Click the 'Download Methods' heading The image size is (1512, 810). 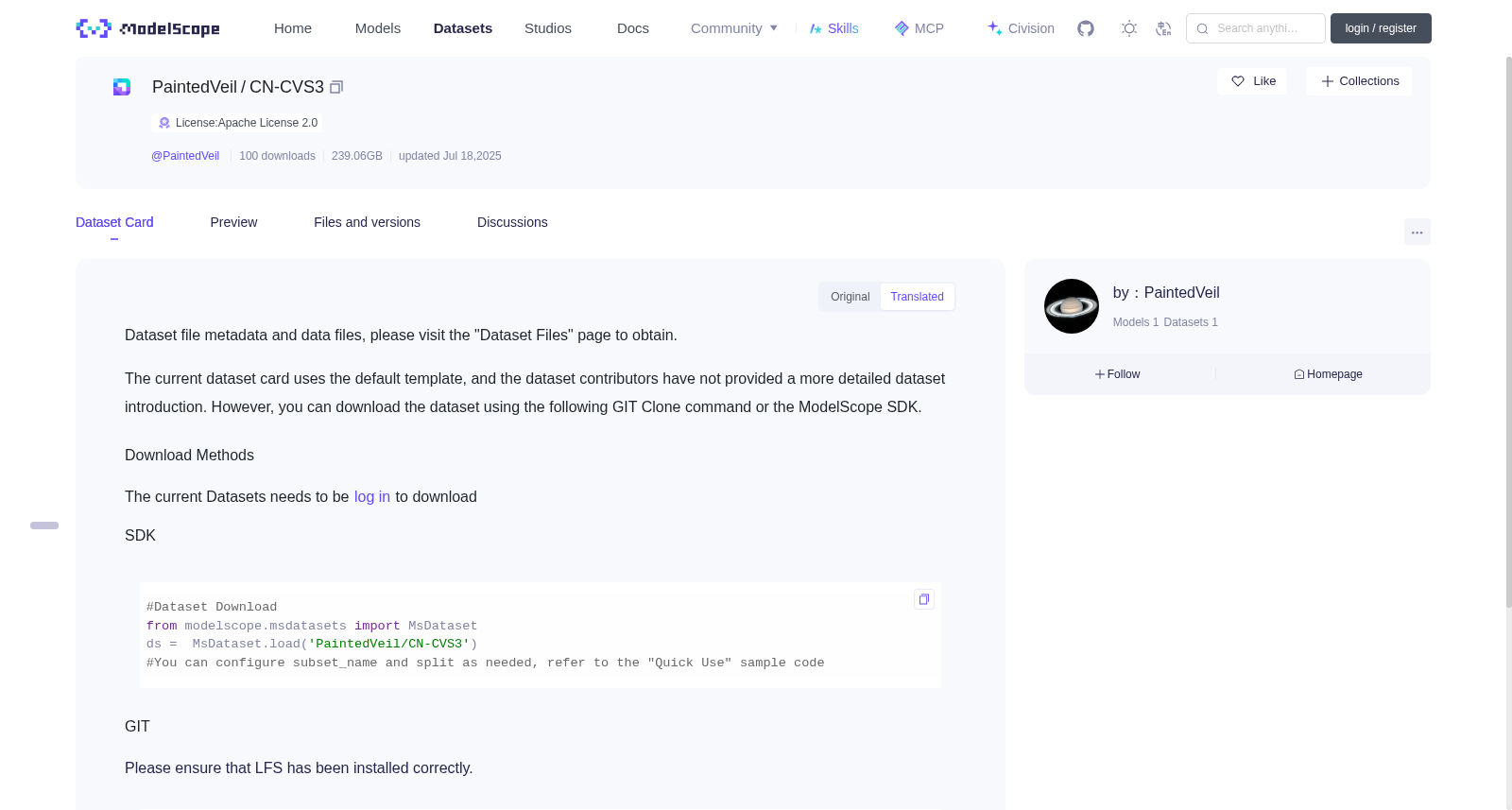pyautogui.click(x=189, y=456)
